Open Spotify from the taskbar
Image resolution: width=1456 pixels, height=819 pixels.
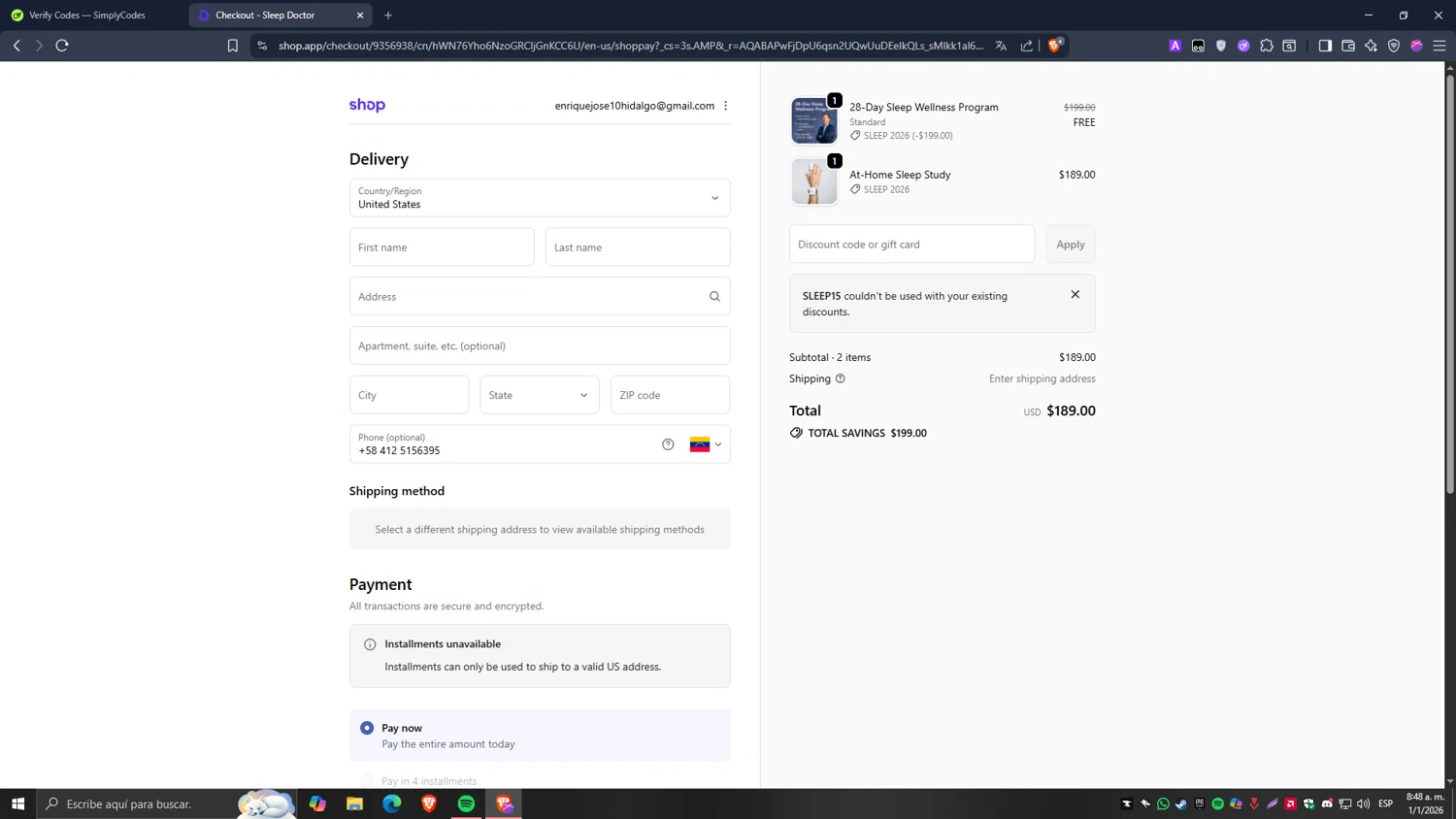(467, 803)
